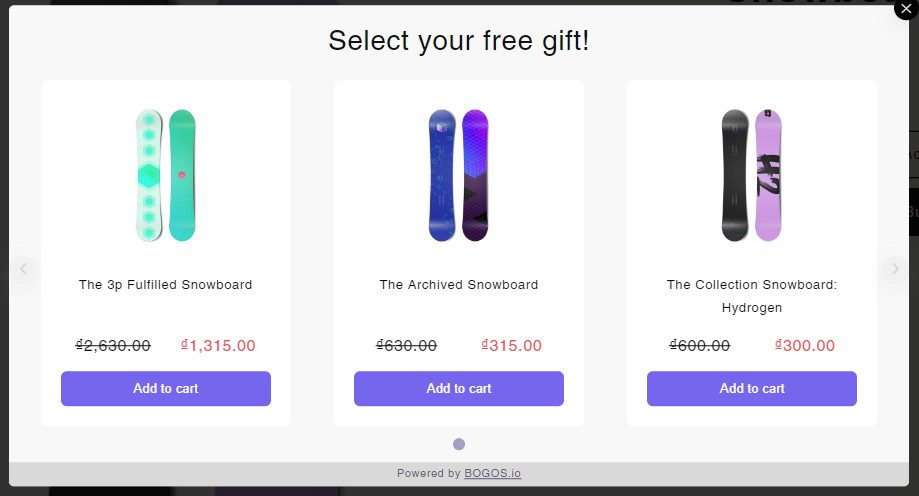Open the BOGOS.io link
Viewport: 919px width, 496px height.
click(x=492, y=474)
